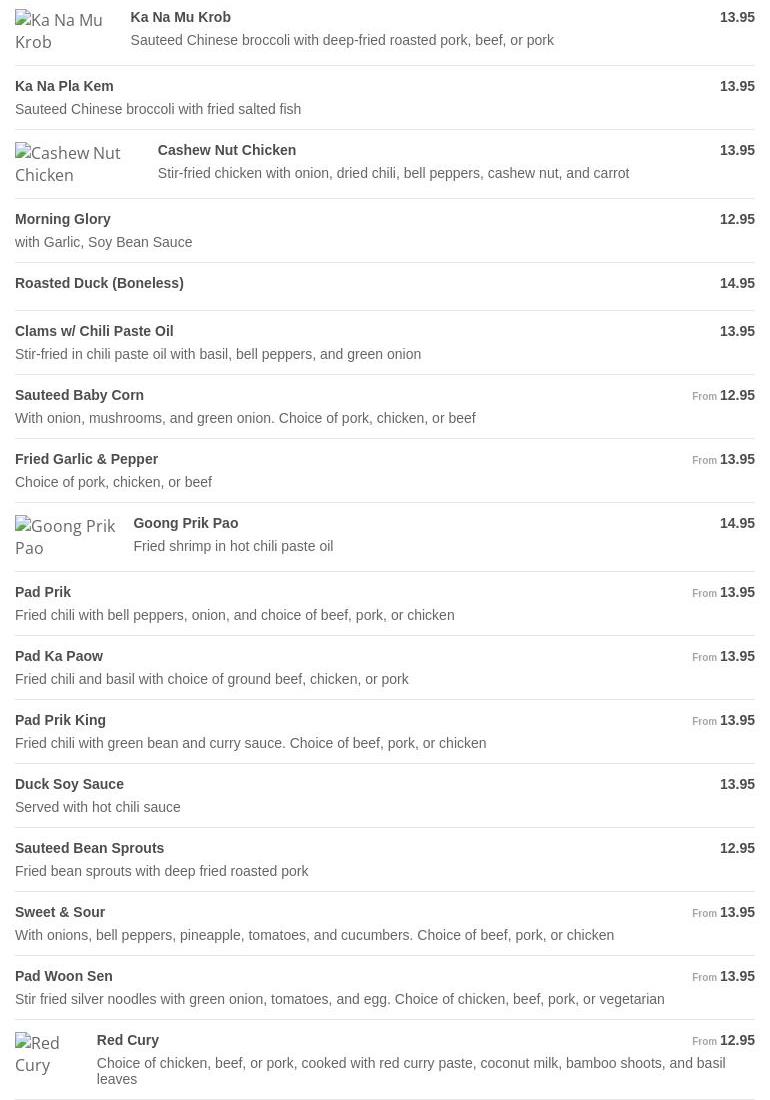The height and width of the screenshot is (1100, 770).
Task: Click the Cashew Nut Chicken thumbnail image
Action: click(x=74, y=164)
